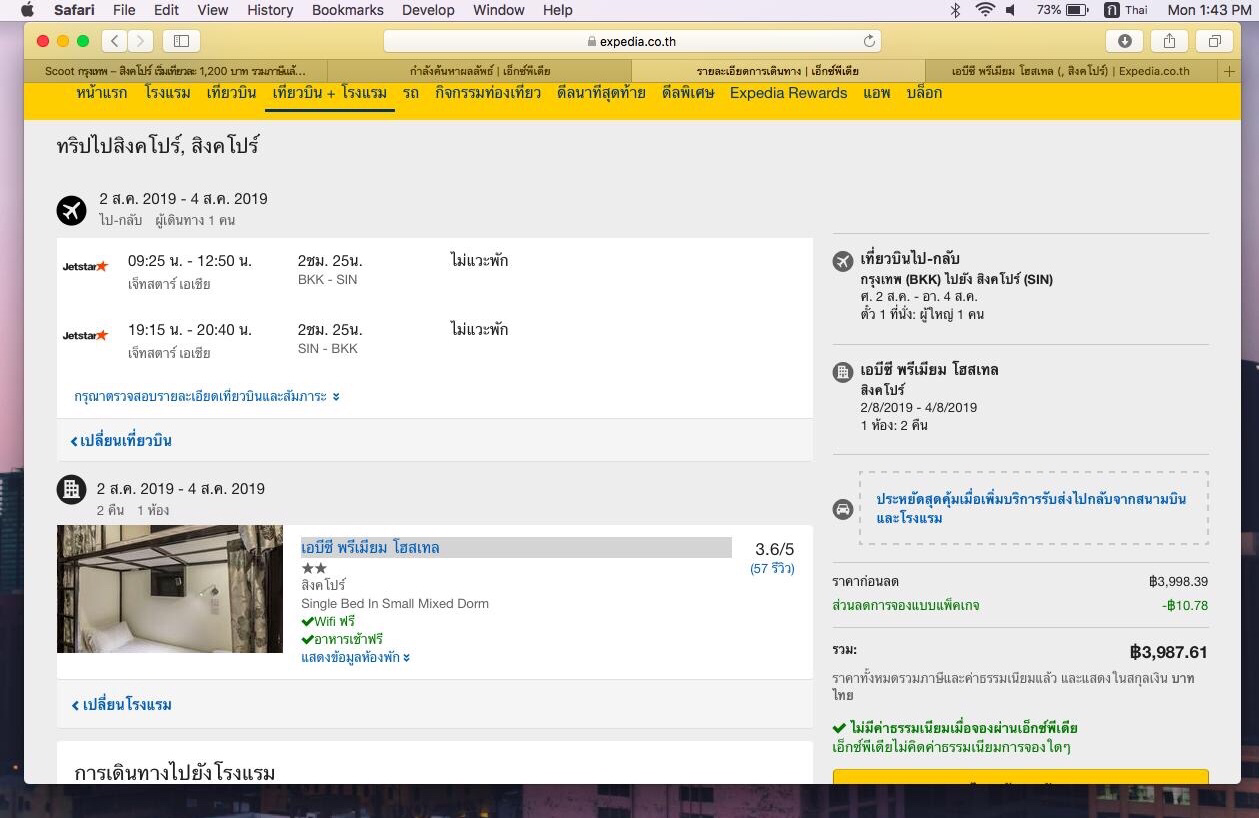Screen dimensions: 1259x818
Task: Go forward with Safari forward arrow
Action: pyautogui.click(x=140, y=41)
